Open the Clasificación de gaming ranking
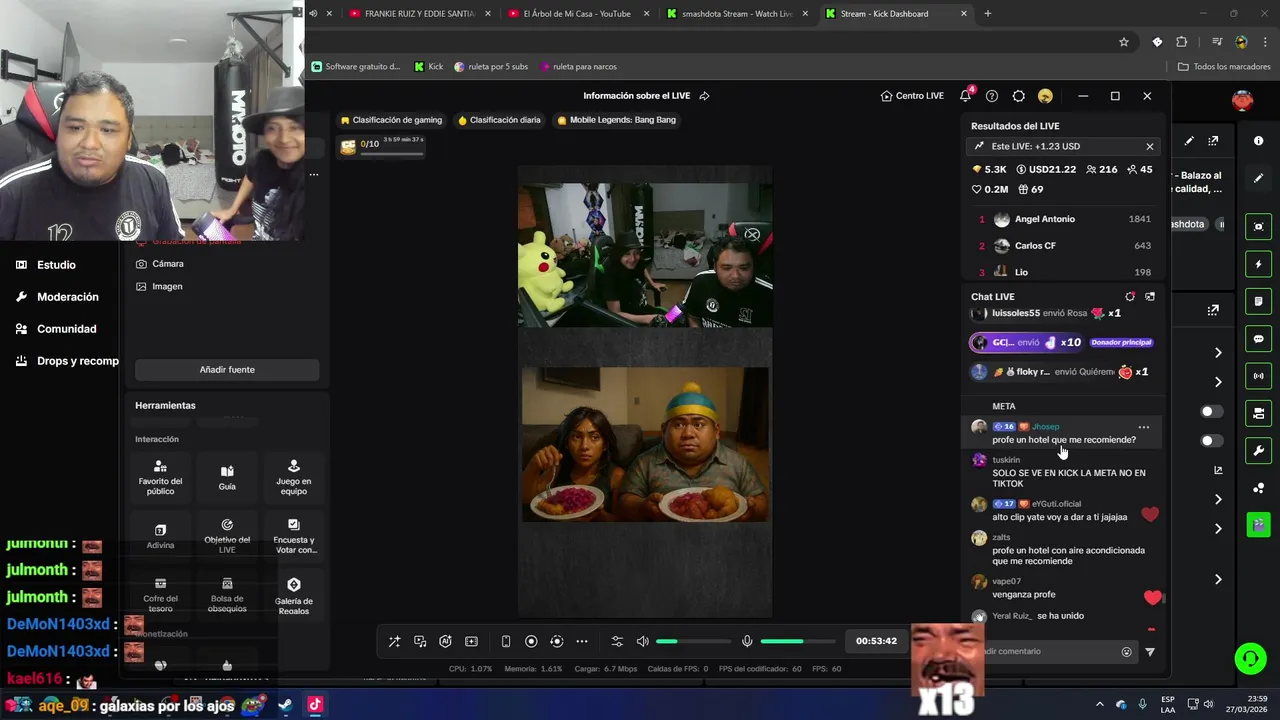 point(391,120)
